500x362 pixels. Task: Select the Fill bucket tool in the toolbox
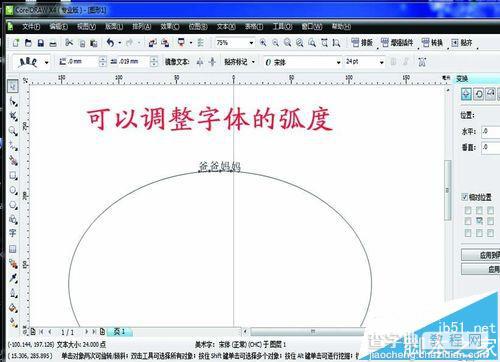(x=13, y=308)
